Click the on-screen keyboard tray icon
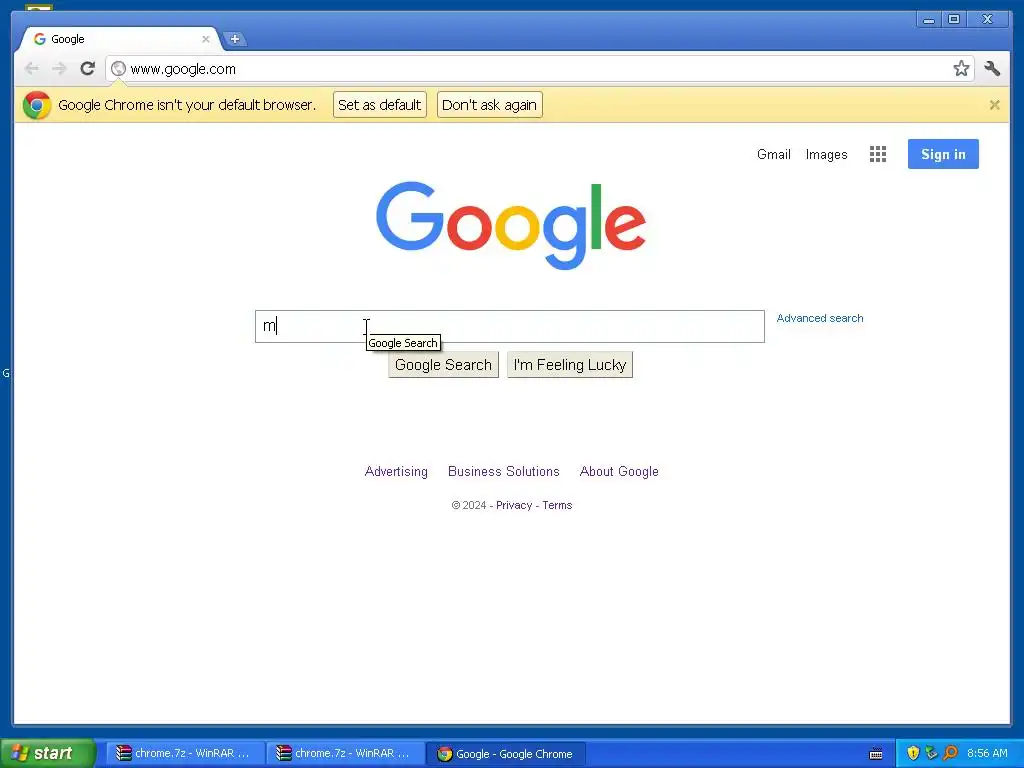Image resolution: width=1024 pixels, height=768 pixels. click(x=876, y=754)
